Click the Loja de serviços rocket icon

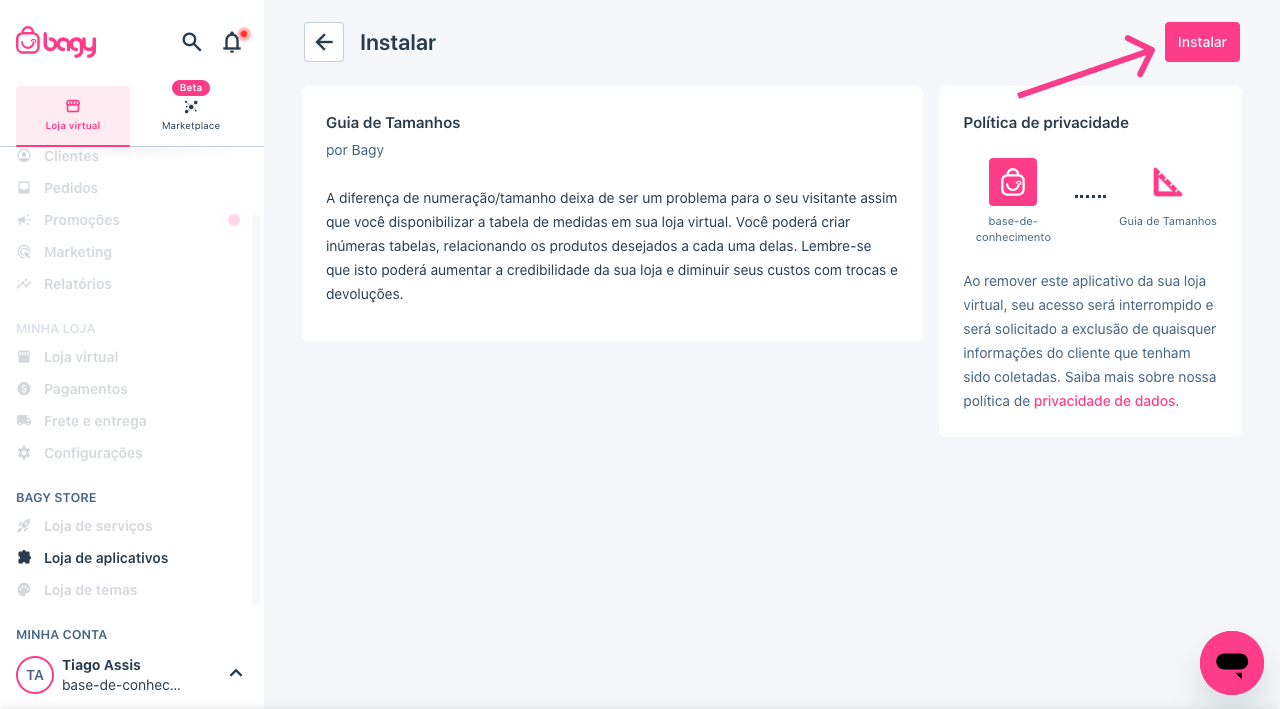pyautogui.click(x=24, y=526)
